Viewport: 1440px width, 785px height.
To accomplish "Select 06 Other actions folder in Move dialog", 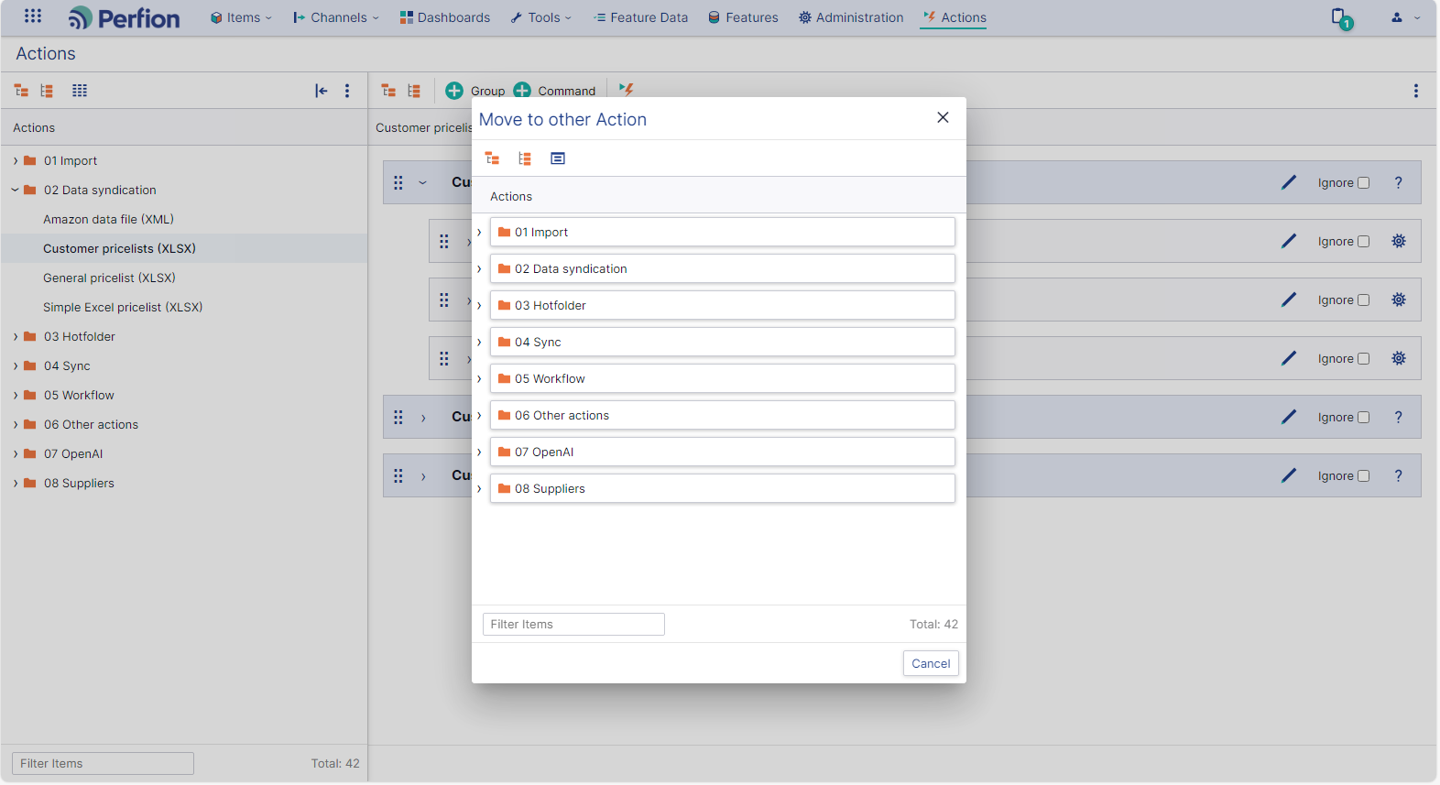I will point(722,415).
